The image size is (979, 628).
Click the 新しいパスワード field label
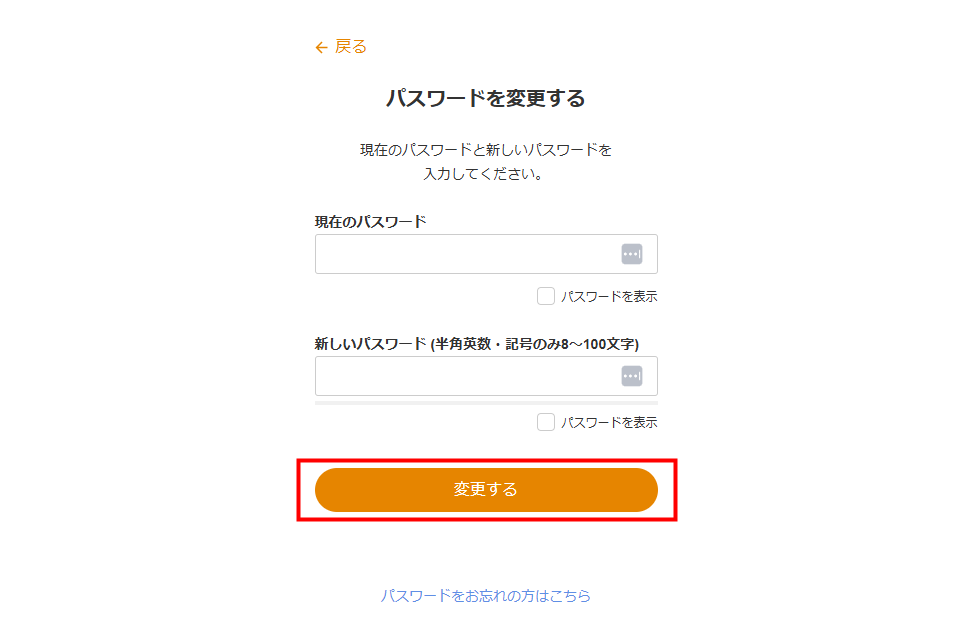point(370,344)
